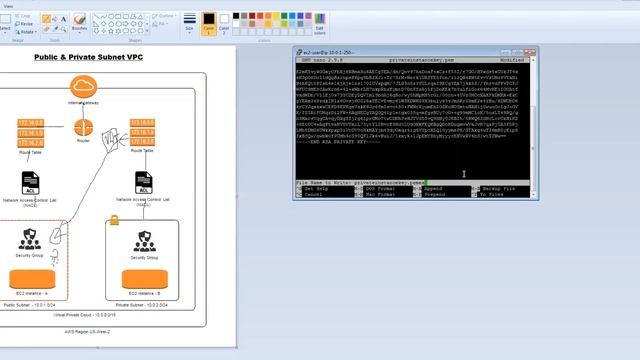Choose the Down arrow shape
This screenshot has width=640, height=360.
(x=96, y=31)
